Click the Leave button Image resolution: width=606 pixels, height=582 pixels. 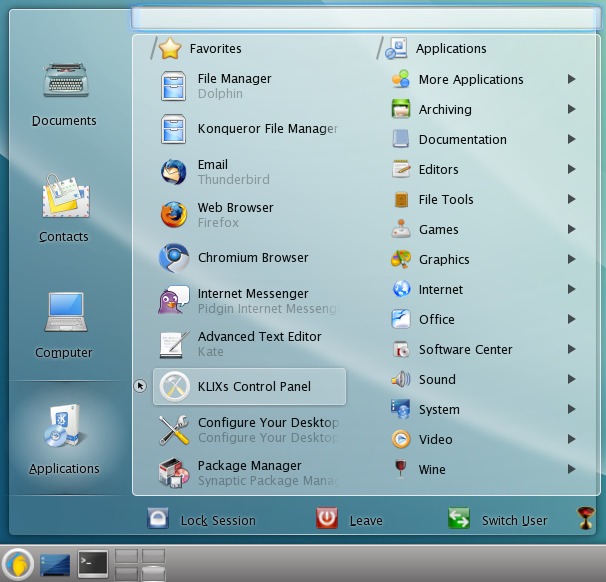(x=351, y=520)
